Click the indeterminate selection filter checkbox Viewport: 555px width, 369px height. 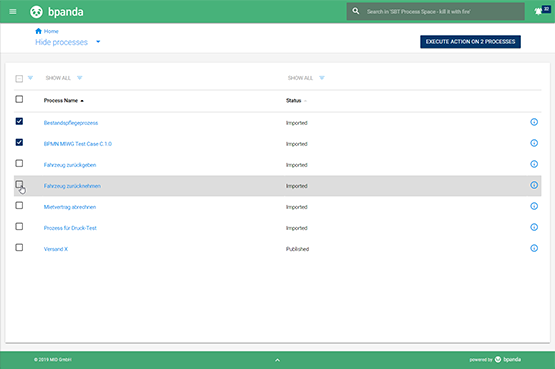19,79
